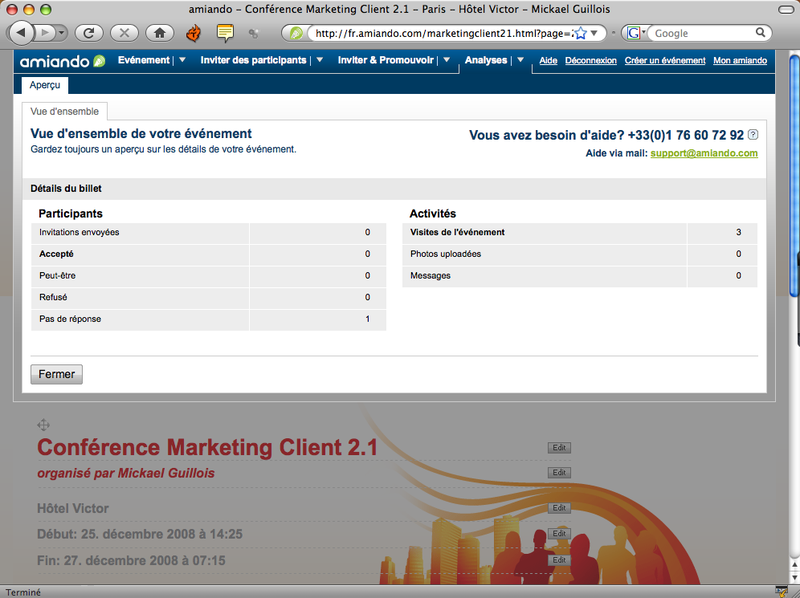The height and width of the screenshot is (598, 800).
Task: Click Edit next to the Début date
Action: 559,533
